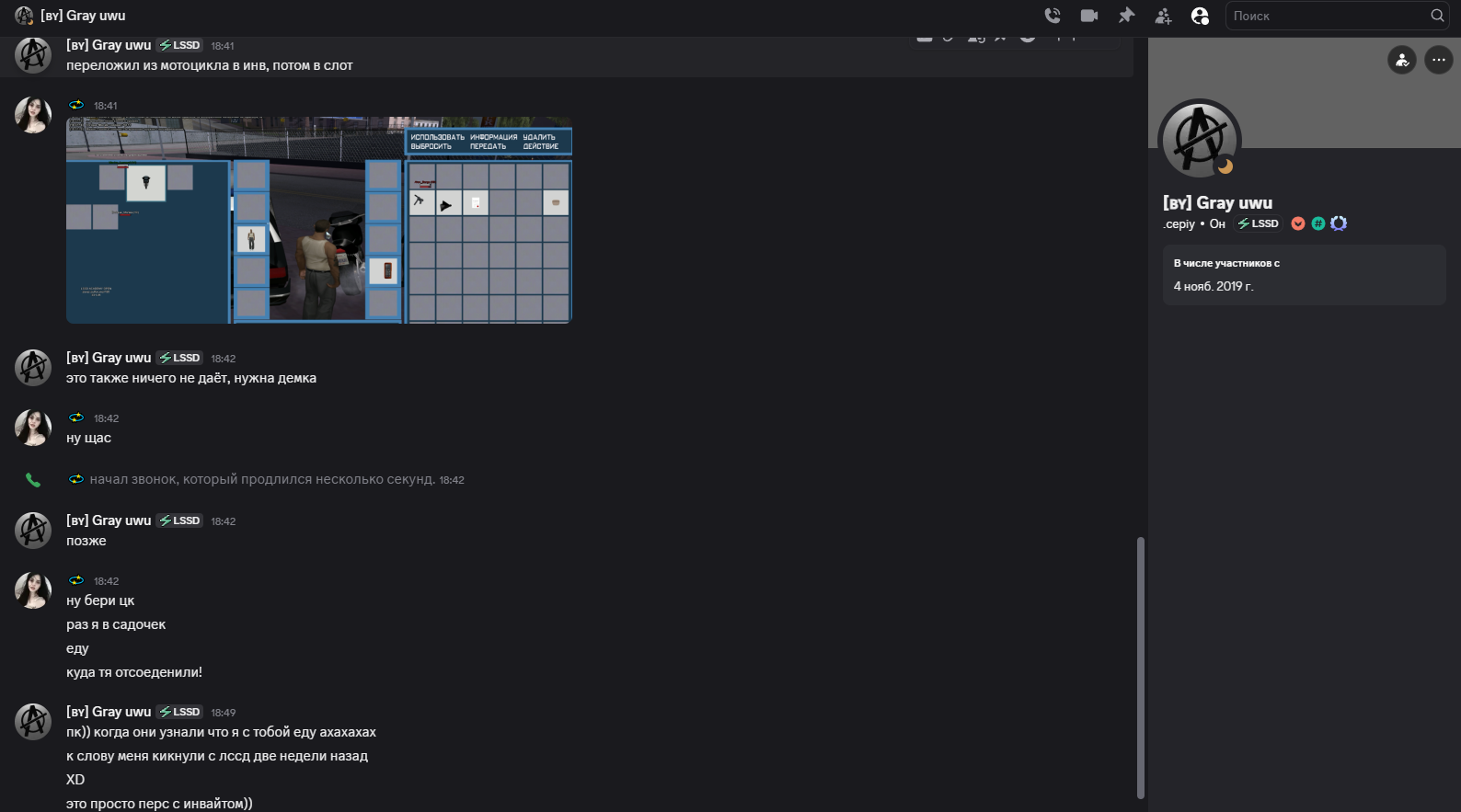Toggle the user profile side panel
This screenshot has height=812, width=1461.
[x=1200, y=16]
